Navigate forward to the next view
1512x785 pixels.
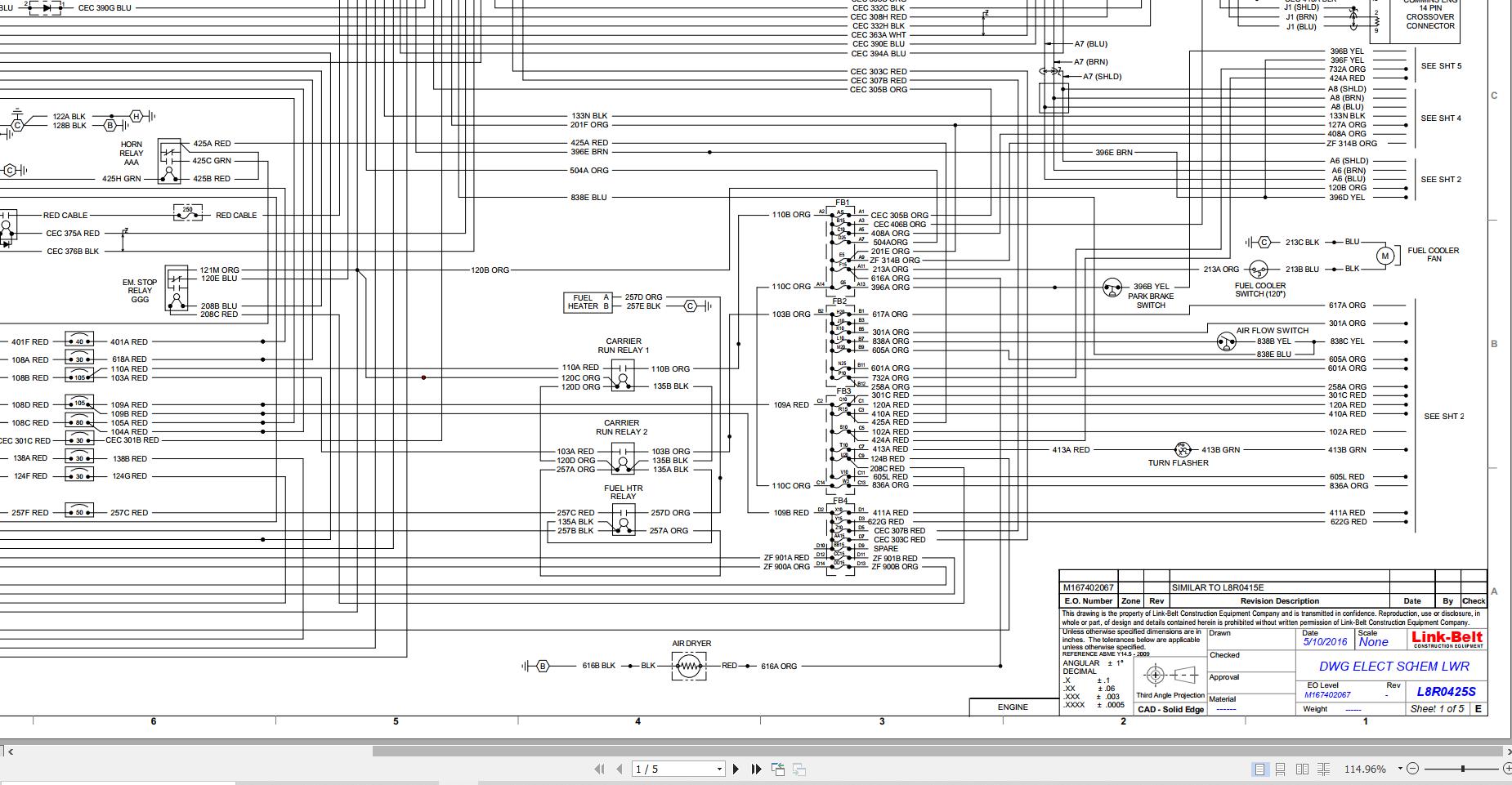coord(798,768)
